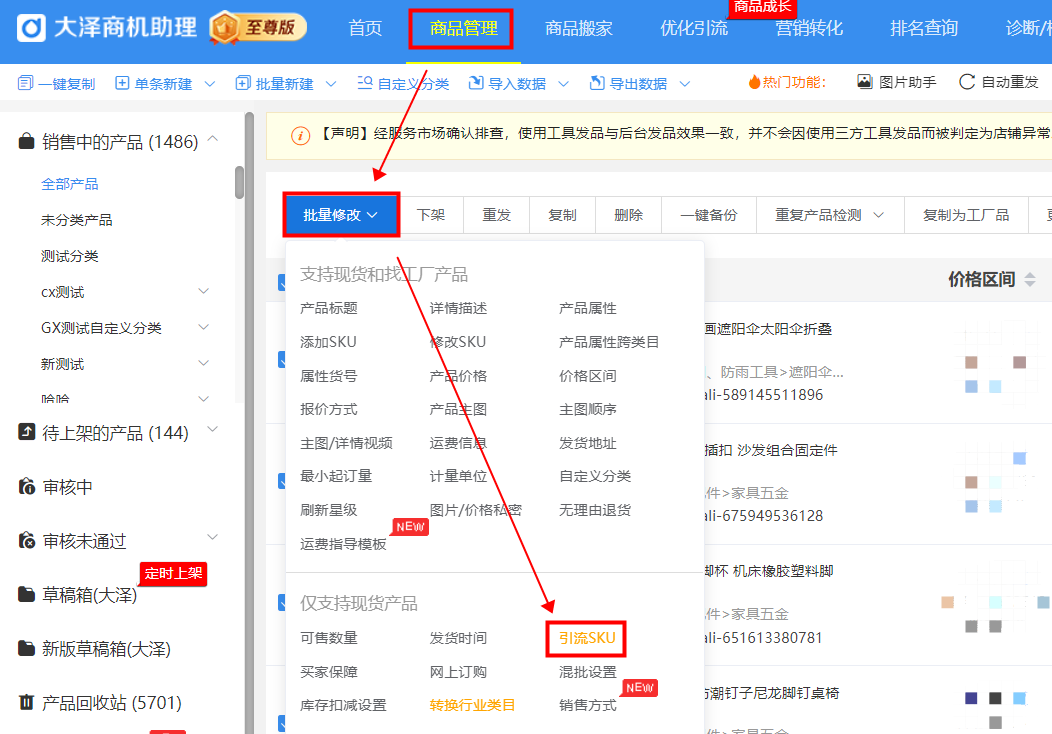Uncheck the first product row checkbox
Image resolution: width=1052 pixels, height=734 pixels.
[283, 282]
